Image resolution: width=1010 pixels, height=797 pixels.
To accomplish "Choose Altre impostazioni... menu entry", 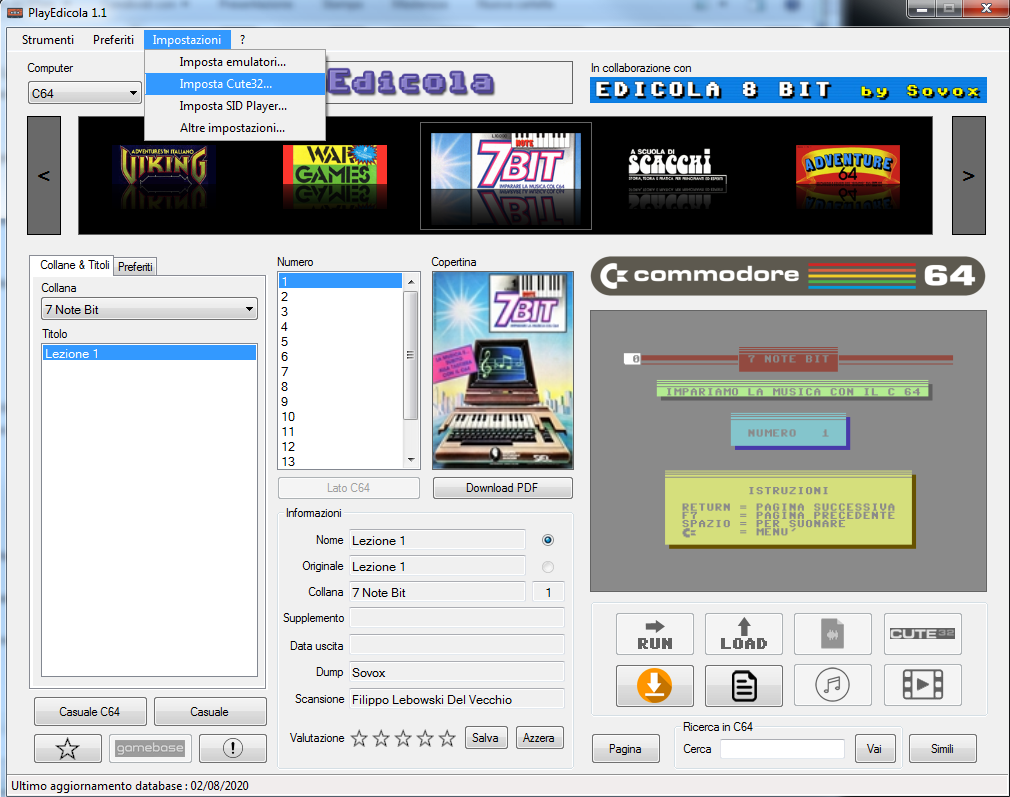I will 235,128.
